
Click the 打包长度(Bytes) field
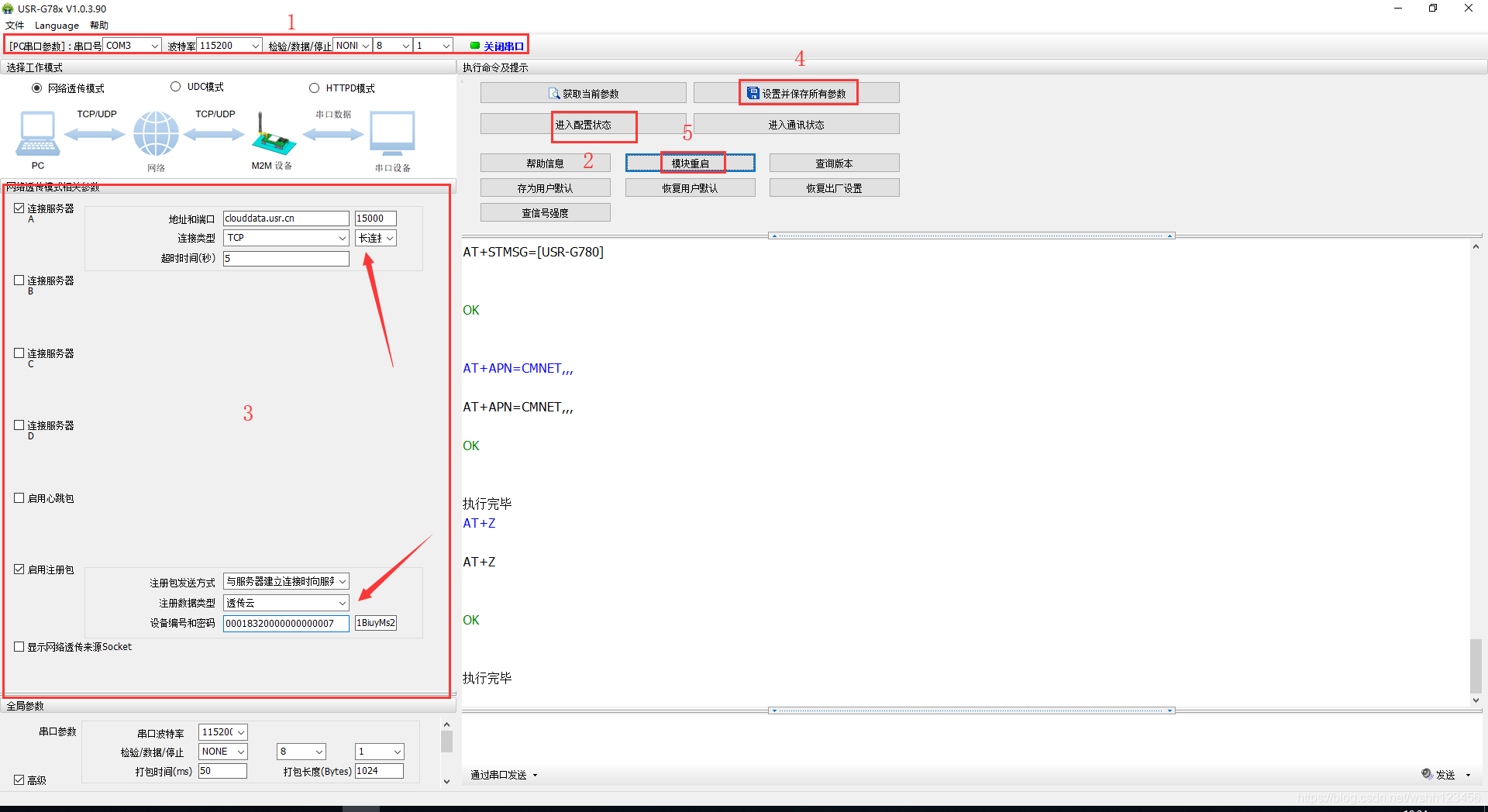tap(379, 771)
